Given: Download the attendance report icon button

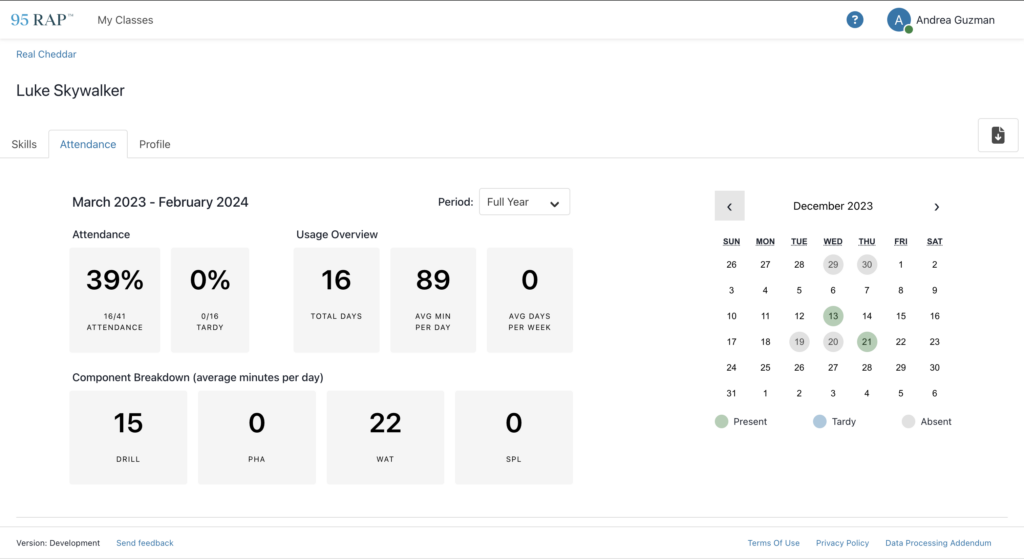Looking at the screenshot, I should coord(997,135).
